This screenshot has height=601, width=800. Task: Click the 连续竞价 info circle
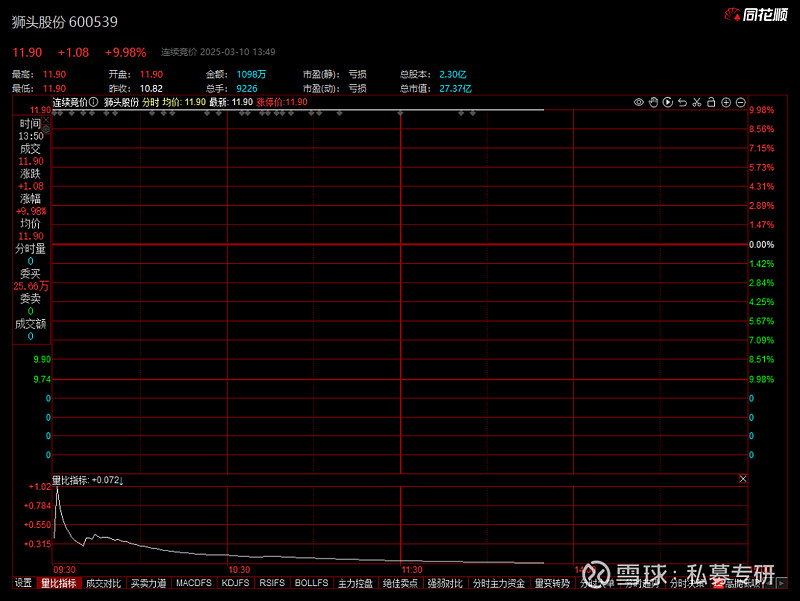[94, 101]
